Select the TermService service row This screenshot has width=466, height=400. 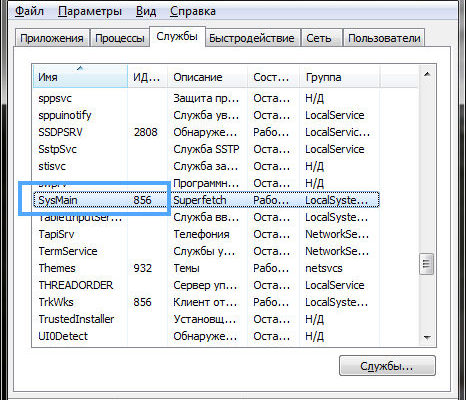[206, 251]
